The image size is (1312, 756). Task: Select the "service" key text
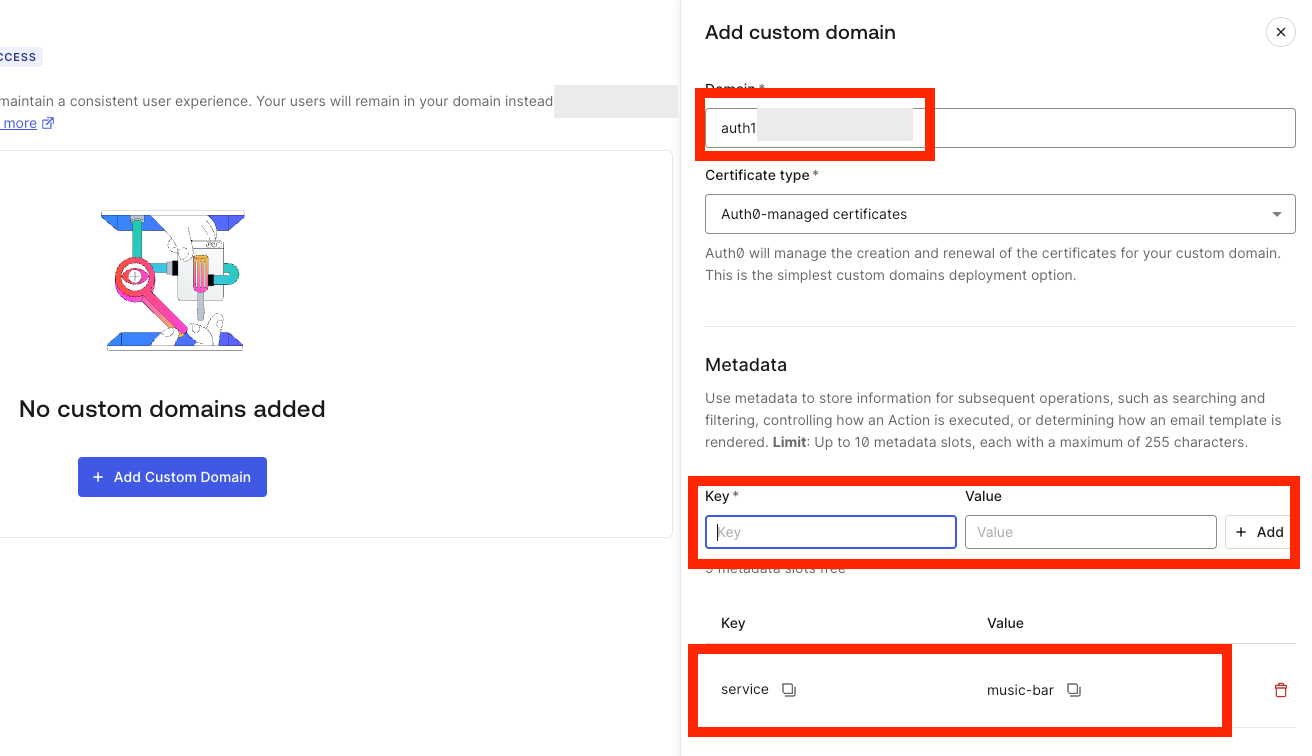point(745,690)
